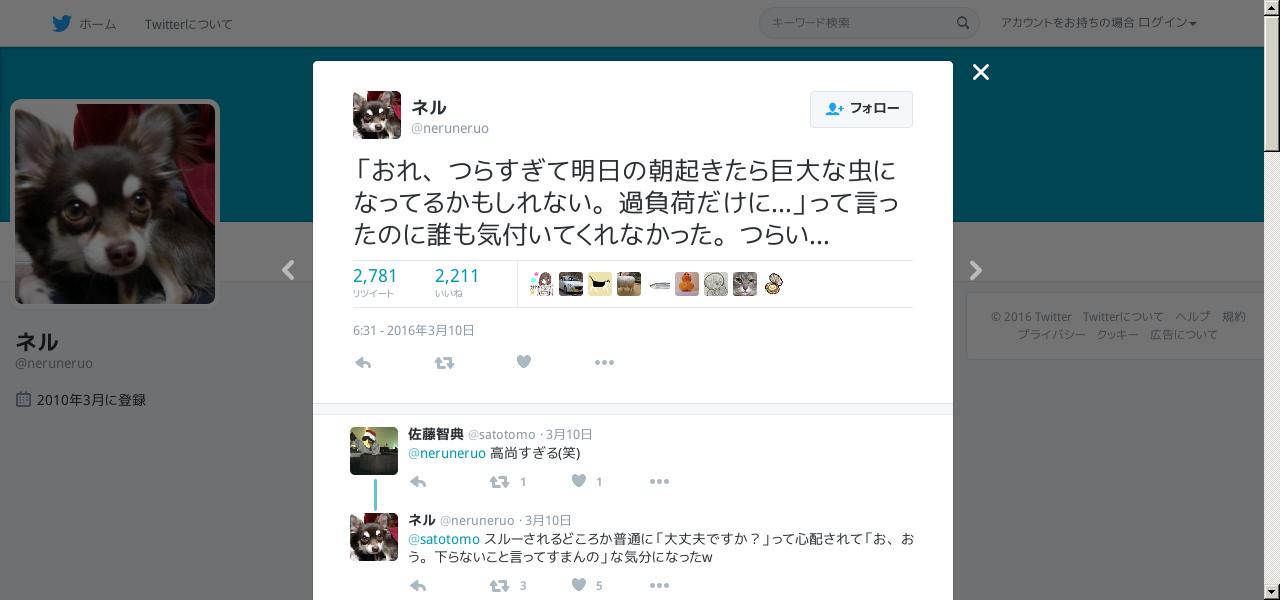The width and height of the screenshot is (1280, 600).
Task: Retweet 佐藤智典's reply tweet
Action: (499, 482)
